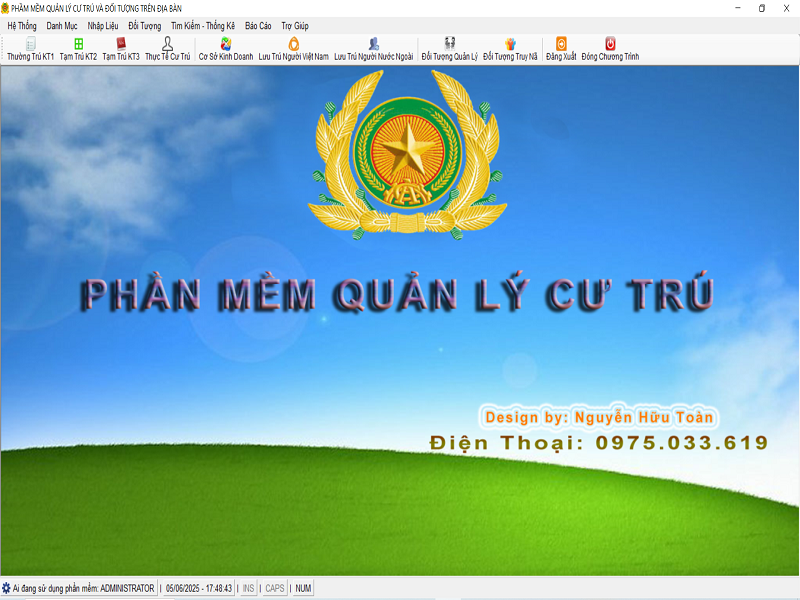The width and height of the screenshot is (800, 600).
Task: Open the Nhập Liệu menu
Action: (103, 26)
